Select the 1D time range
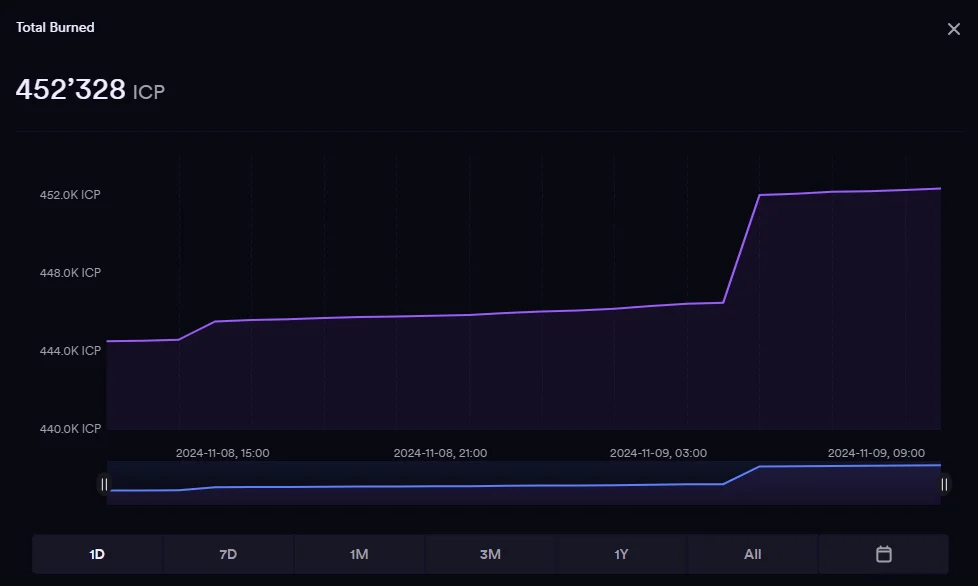This screenshot has width=978, height=586. click(x=97, y=554)
